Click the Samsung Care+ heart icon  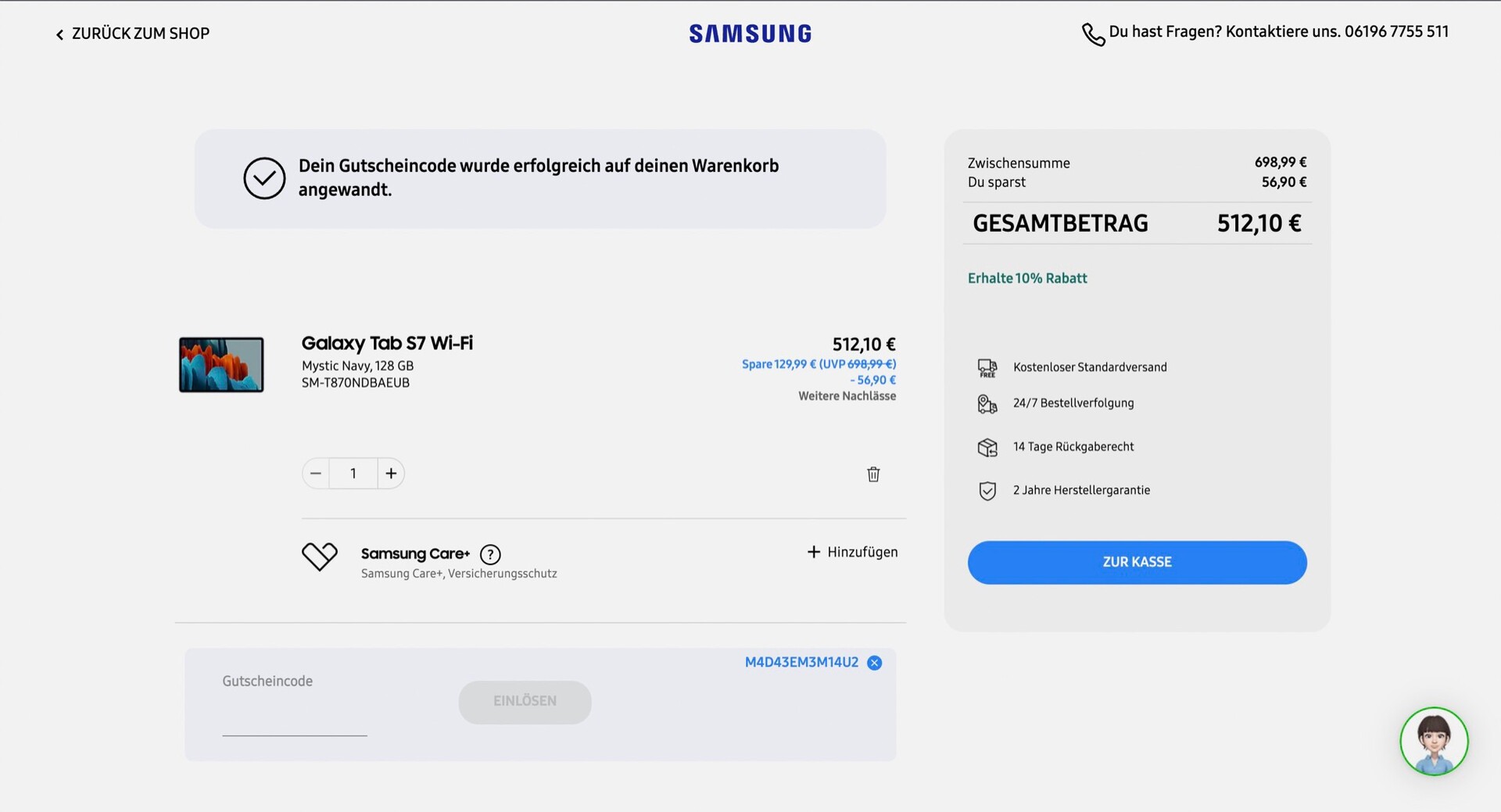click(x=319, y=556)
